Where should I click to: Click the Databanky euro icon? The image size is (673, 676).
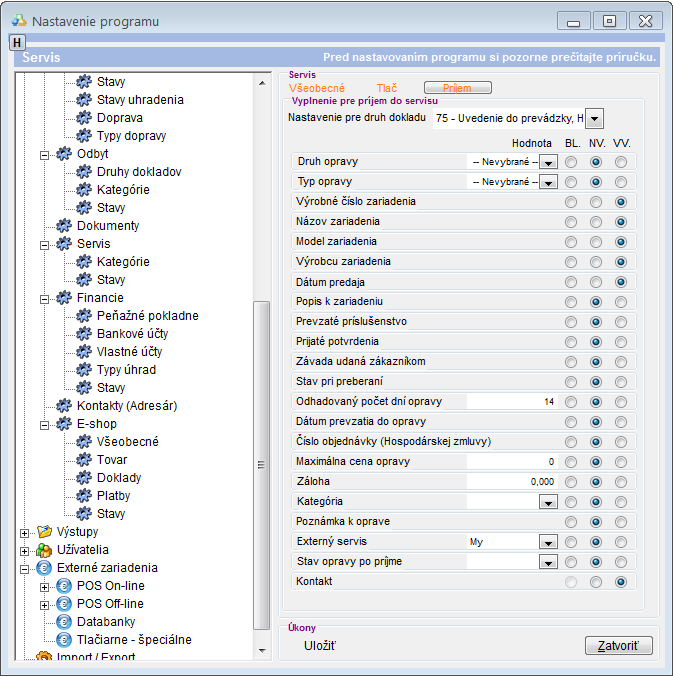pos(64,622)
